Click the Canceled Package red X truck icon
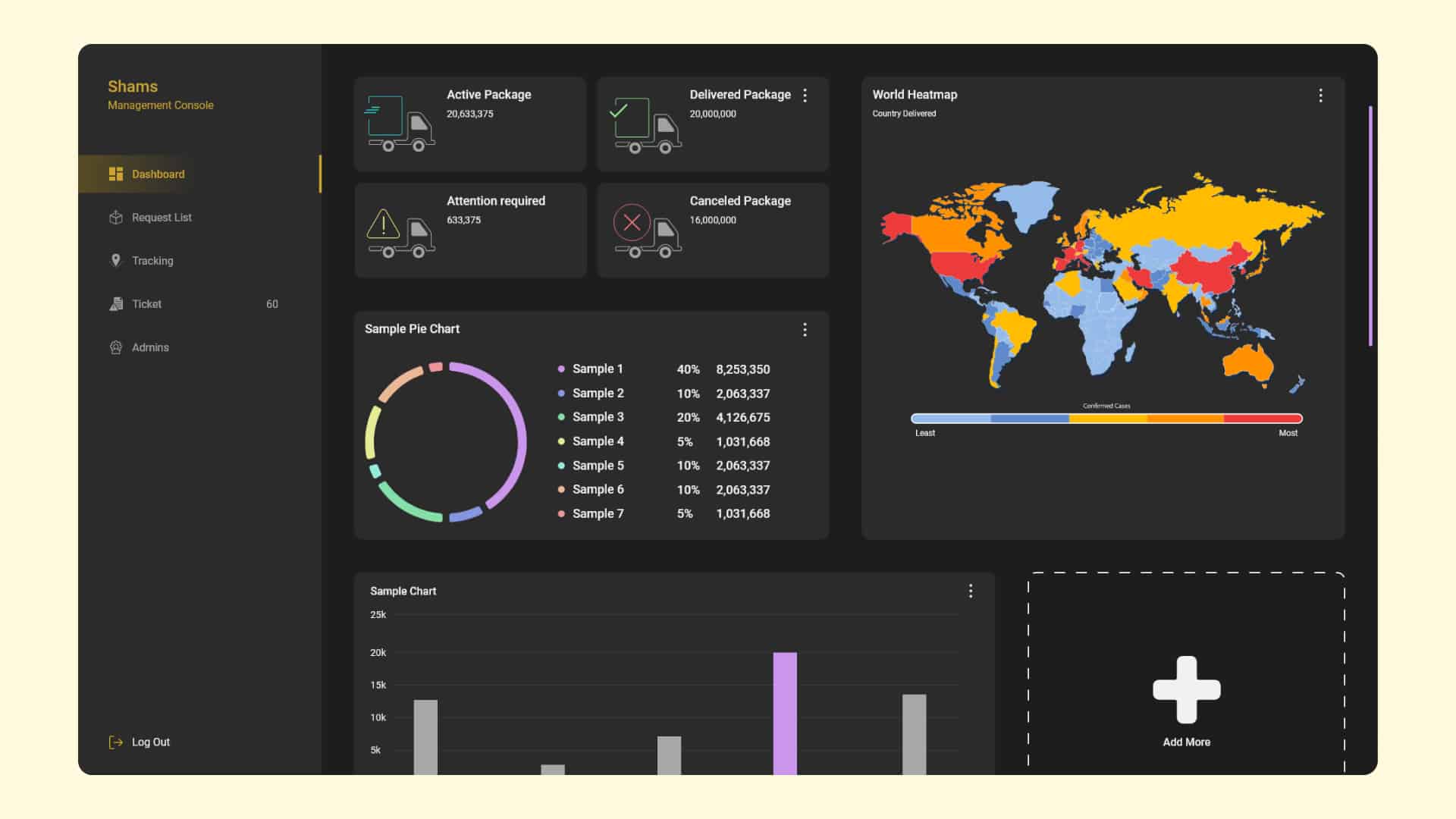Viewport: 1456px width, 819px height. click(x=646, y=230)
